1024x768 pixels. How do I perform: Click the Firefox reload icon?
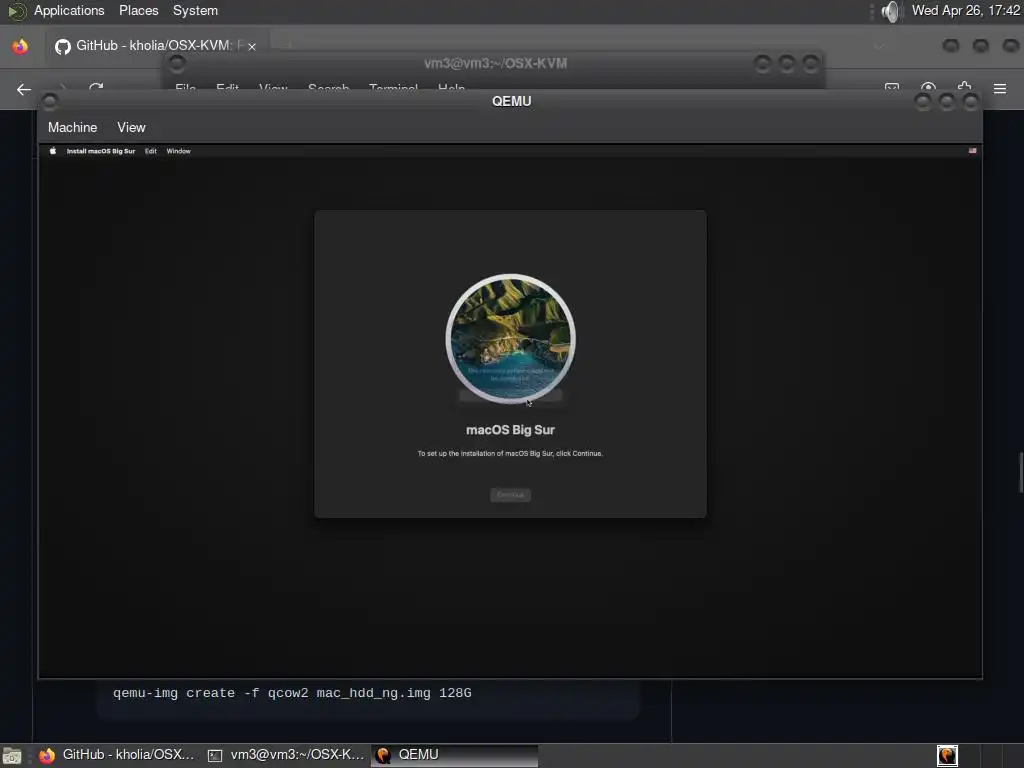click(x=96, y=87)
